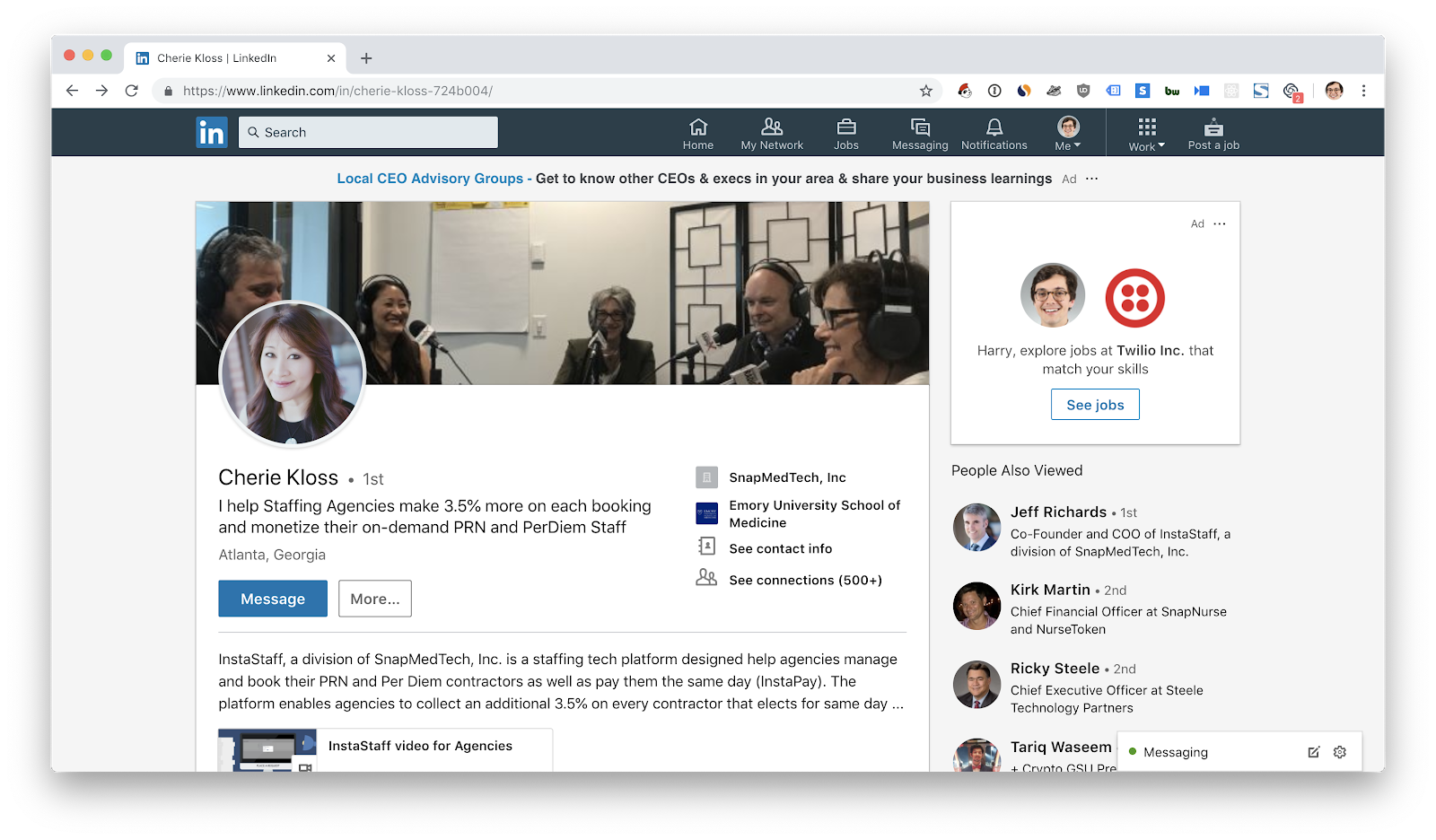This screenshot has width=1436, height=840.
Task: Compose a new message in Messaging bar
Action: 1314,752
